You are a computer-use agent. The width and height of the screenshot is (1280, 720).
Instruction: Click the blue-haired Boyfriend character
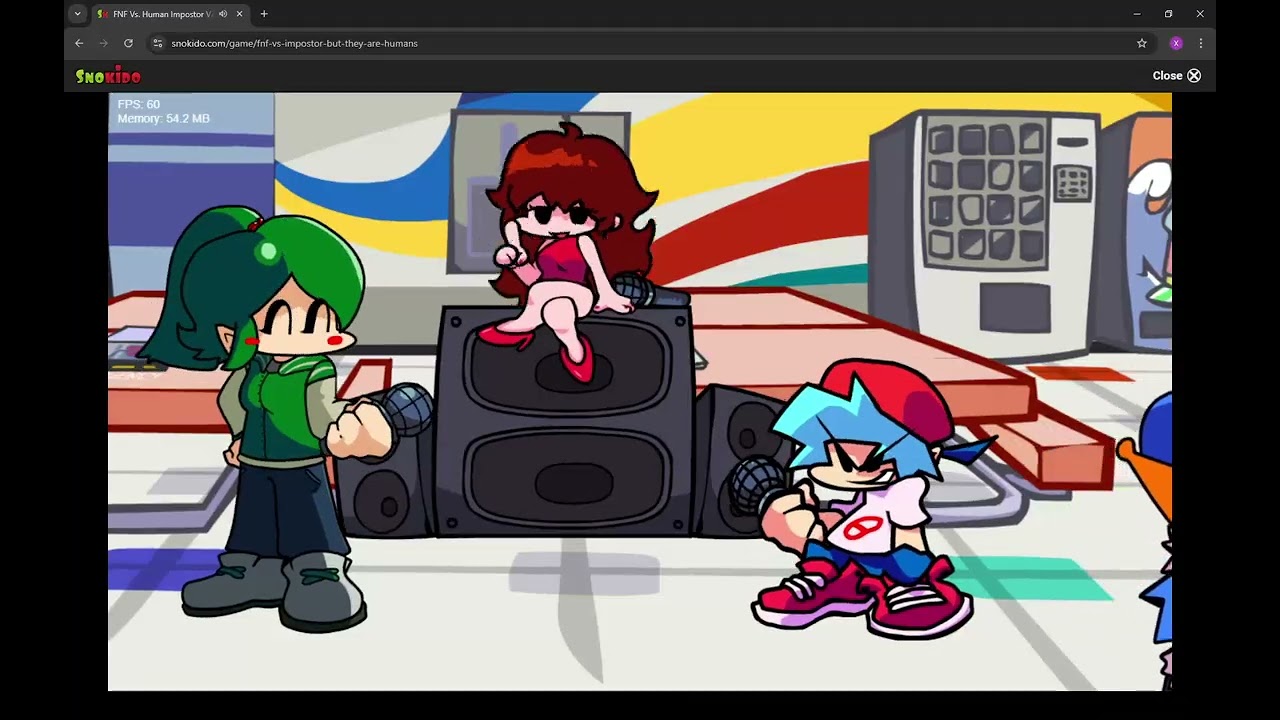[x=865, y=500]
